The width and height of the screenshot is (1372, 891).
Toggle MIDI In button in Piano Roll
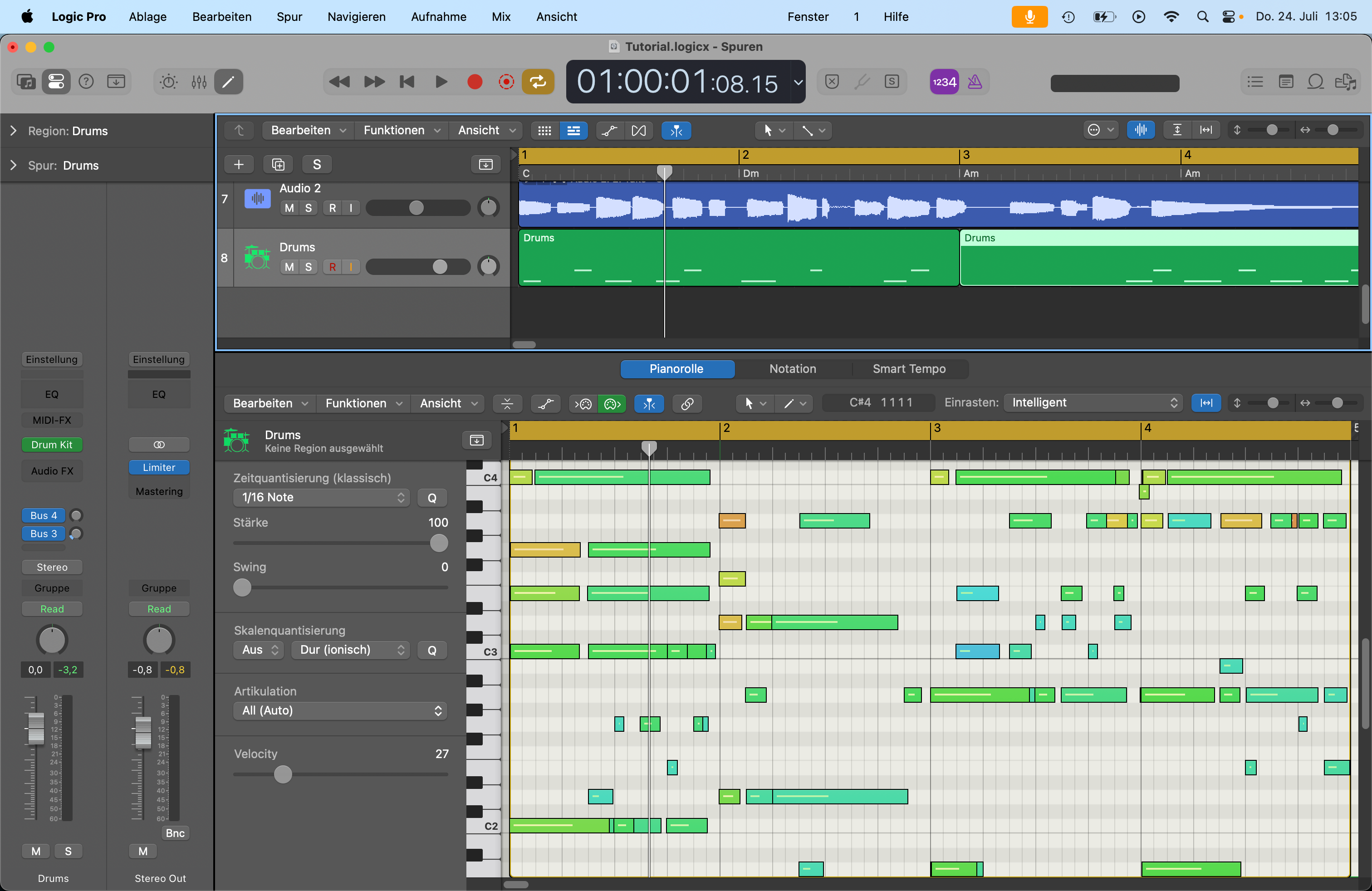click(583, 403)
